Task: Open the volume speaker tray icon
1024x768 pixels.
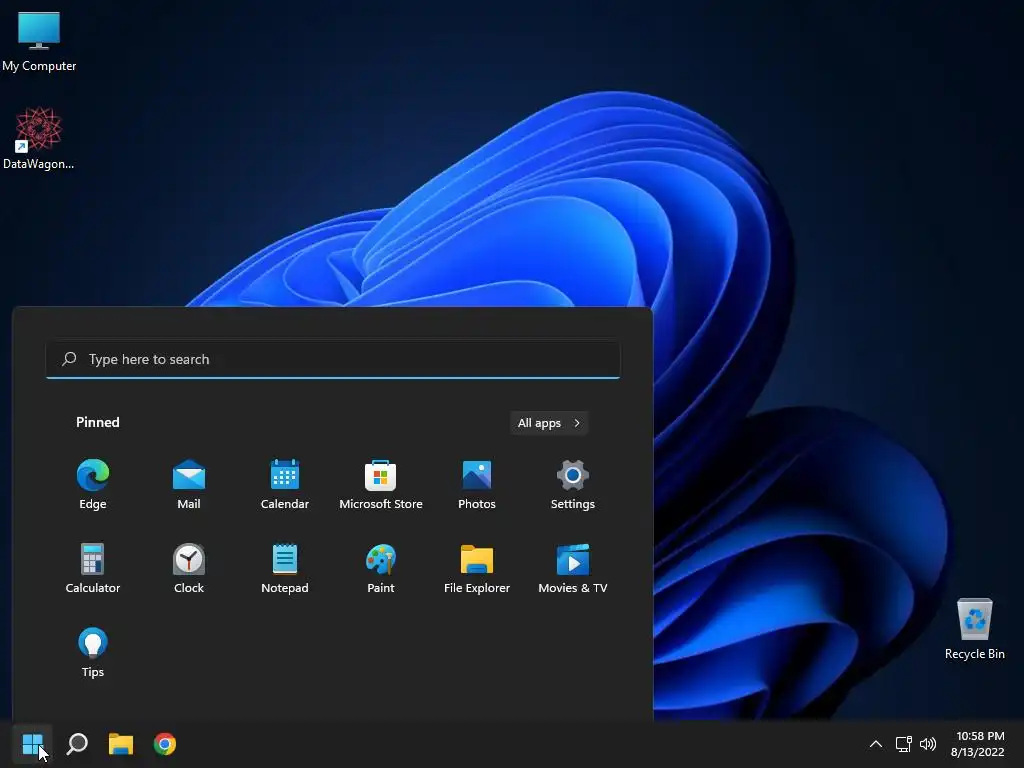Action: 927,744
